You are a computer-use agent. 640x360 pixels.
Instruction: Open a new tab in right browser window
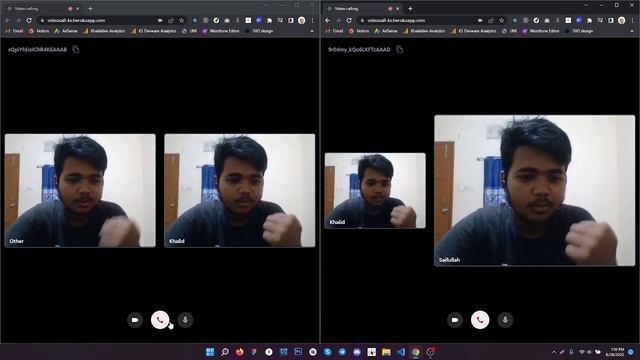(410, 9)
